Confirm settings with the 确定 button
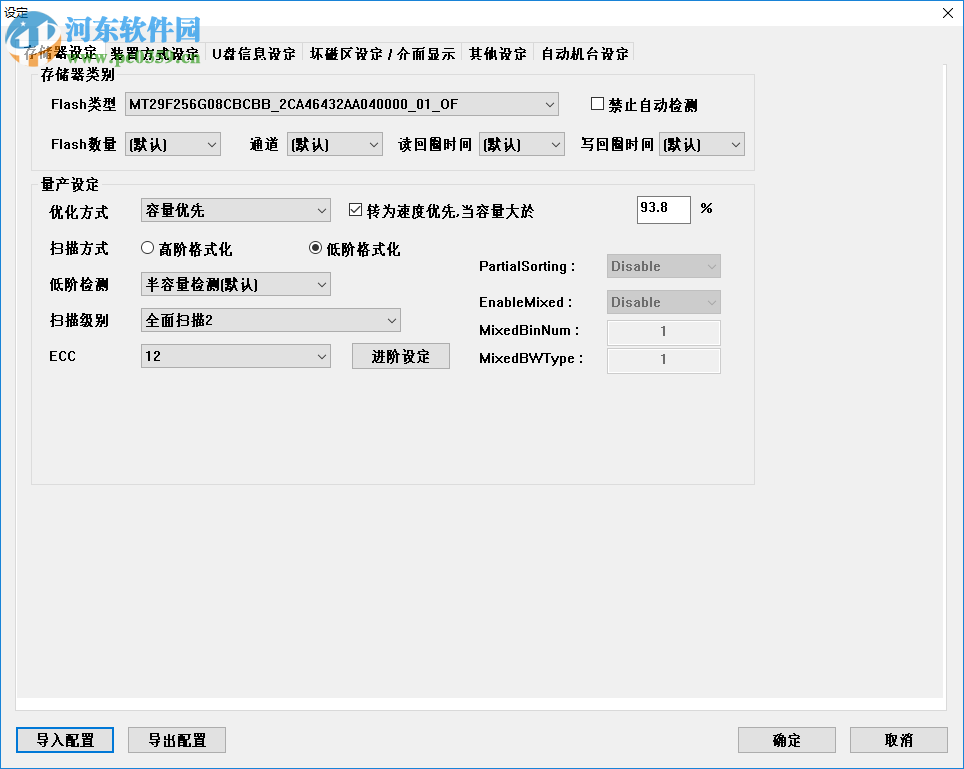This screenshot has width=964, height=769. (x=786, y=740)
